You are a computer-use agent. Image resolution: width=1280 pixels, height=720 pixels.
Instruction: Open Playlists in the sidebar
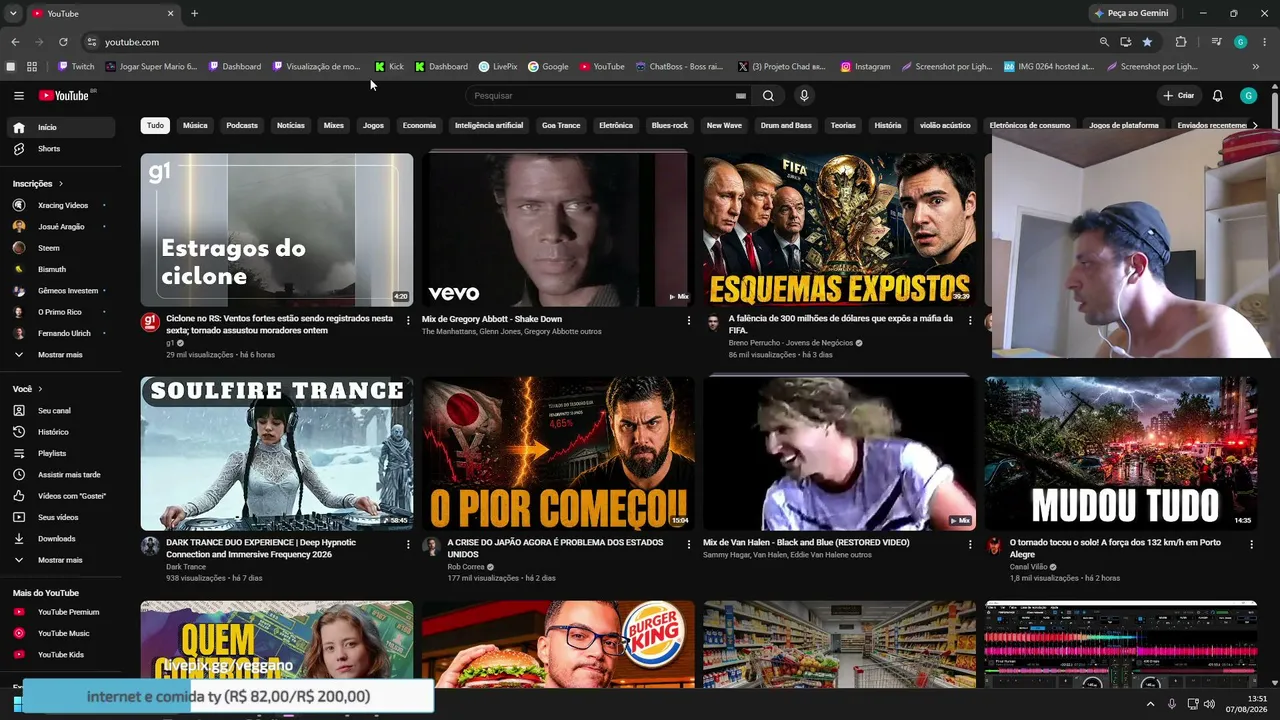tap(62, 453)
